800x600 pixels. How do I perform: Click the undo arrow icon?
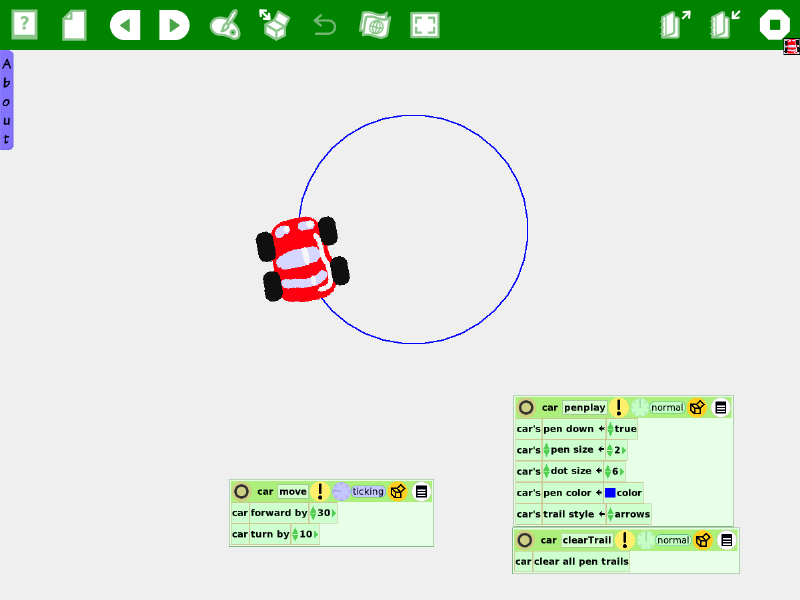click(x=324, y=25)
